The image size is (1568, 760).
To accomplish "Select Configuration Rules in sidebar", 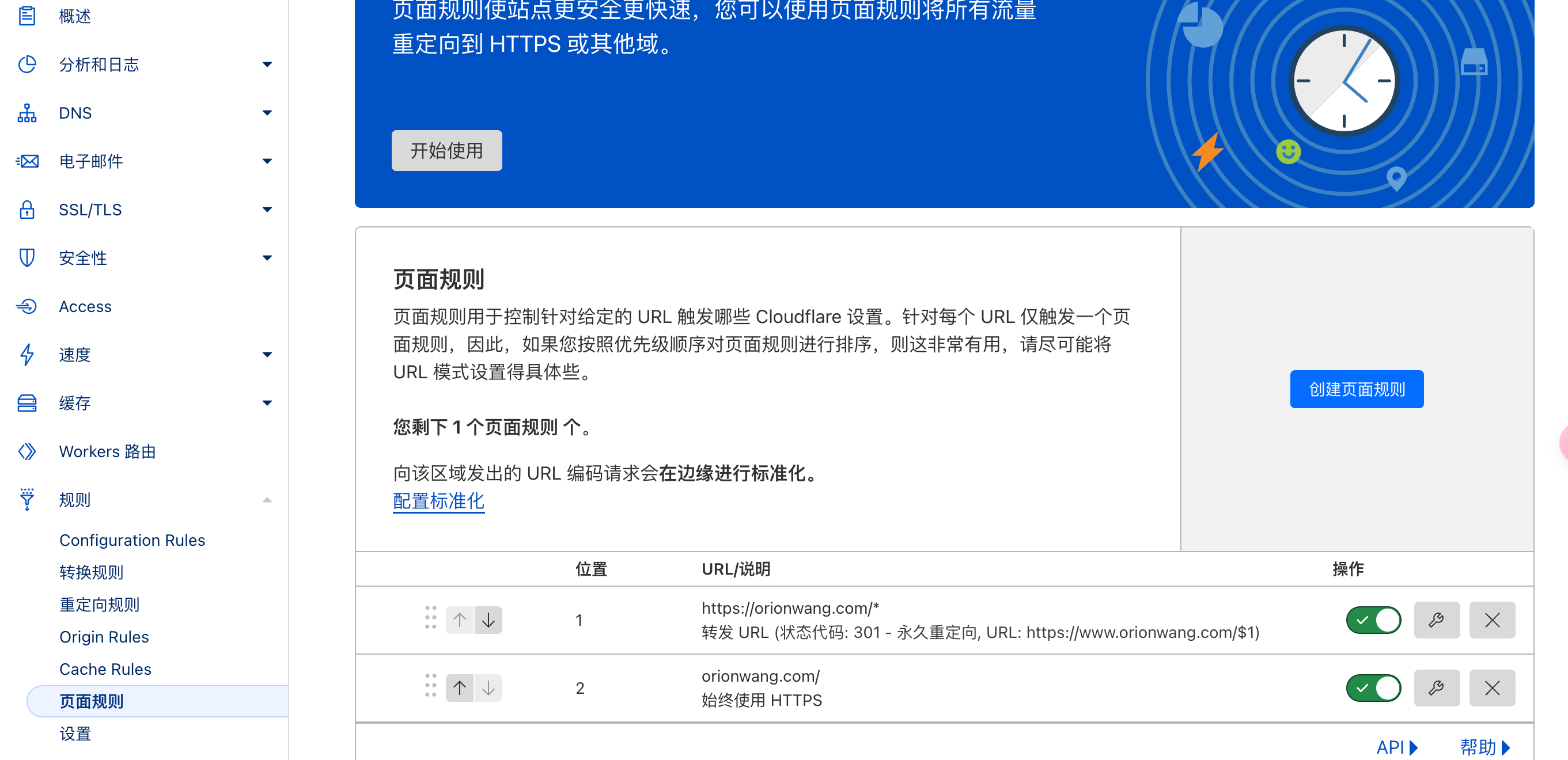I will point(132,539).
